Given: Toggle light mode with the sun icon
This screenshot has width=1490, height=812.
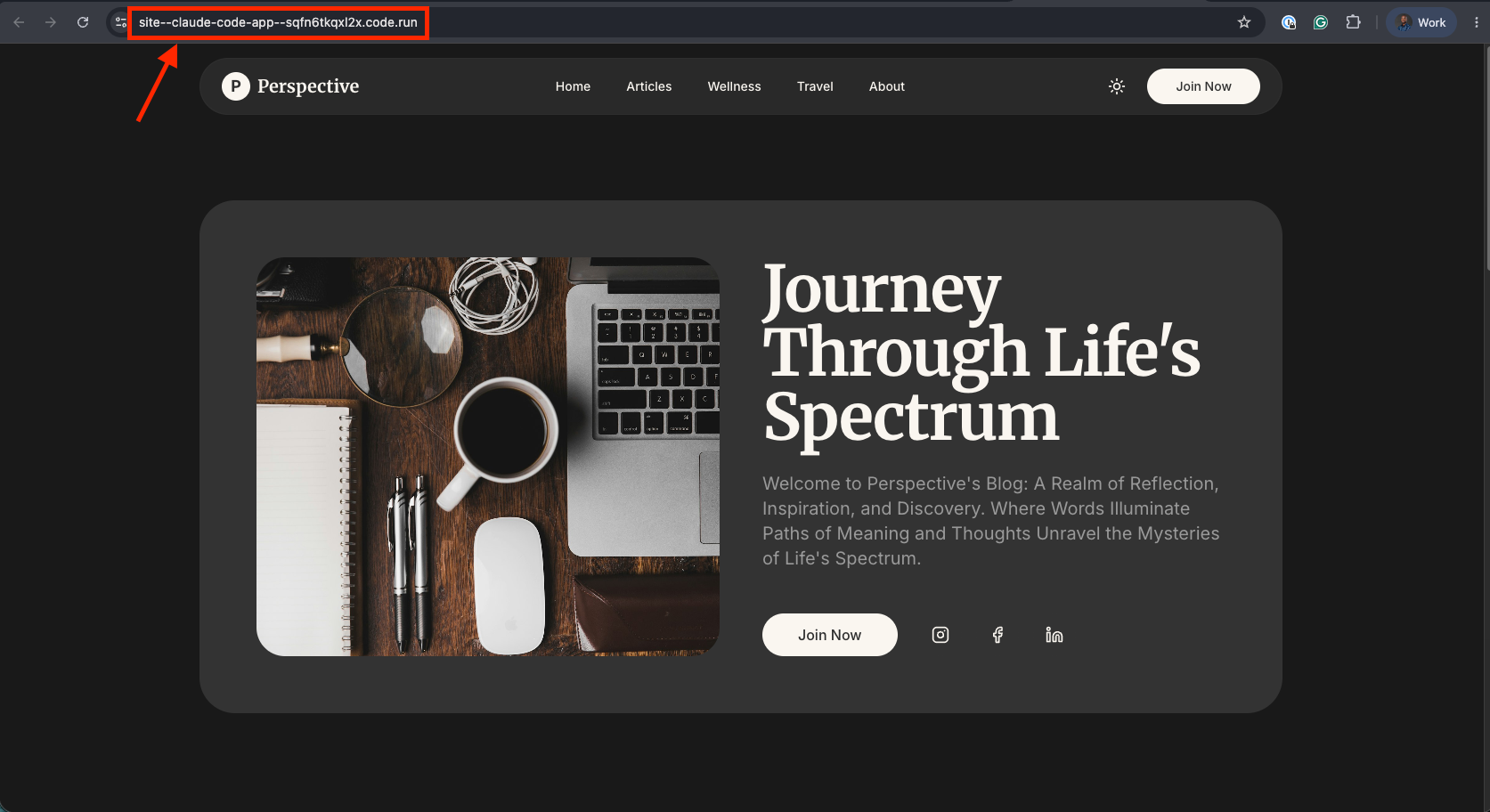Looking at the screenshot, I should 1117,86.
